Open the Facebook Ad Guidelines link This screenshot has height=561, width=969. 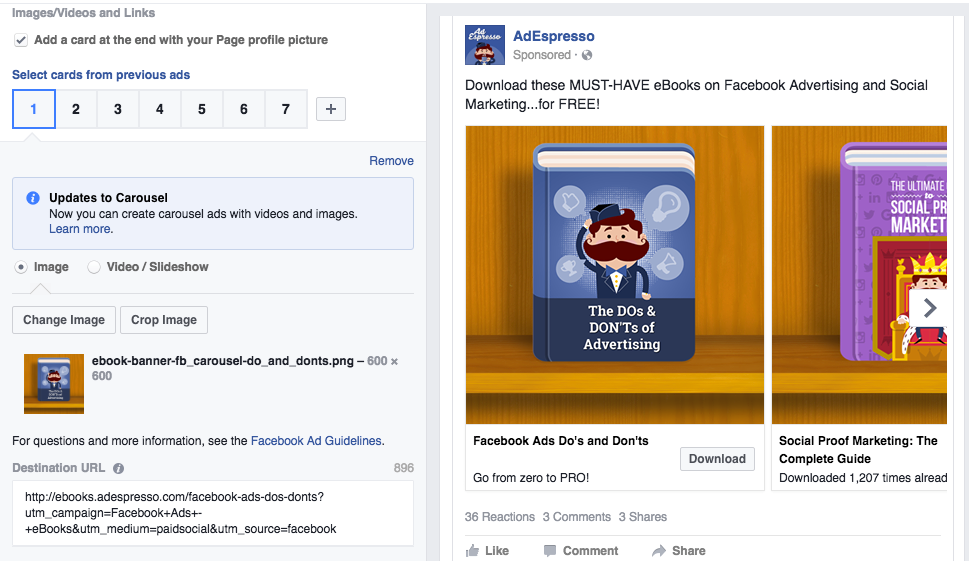coord(316,441)
